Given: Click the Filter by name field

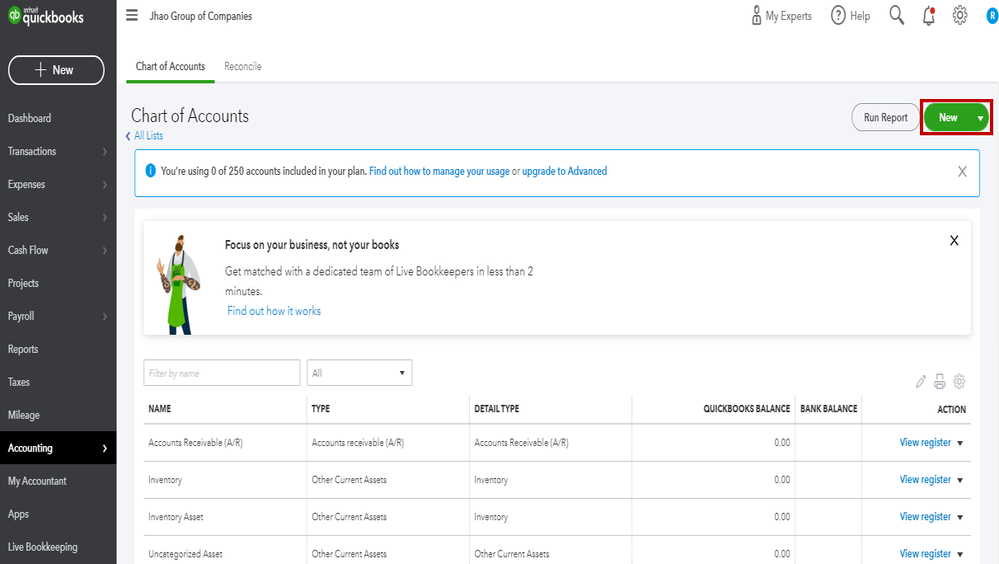Looking at the screenshot, I should tap(222, 373).
